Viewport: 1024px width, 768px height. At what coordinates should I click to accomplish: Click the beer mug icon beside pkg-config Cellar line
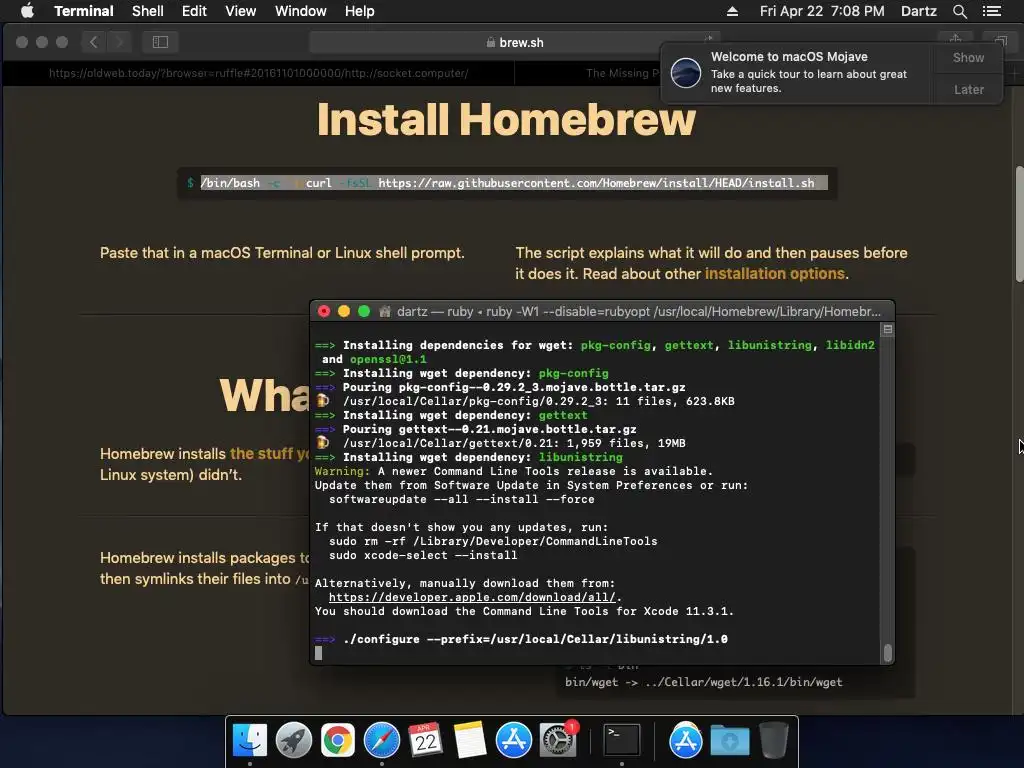(x=323, y=400)
